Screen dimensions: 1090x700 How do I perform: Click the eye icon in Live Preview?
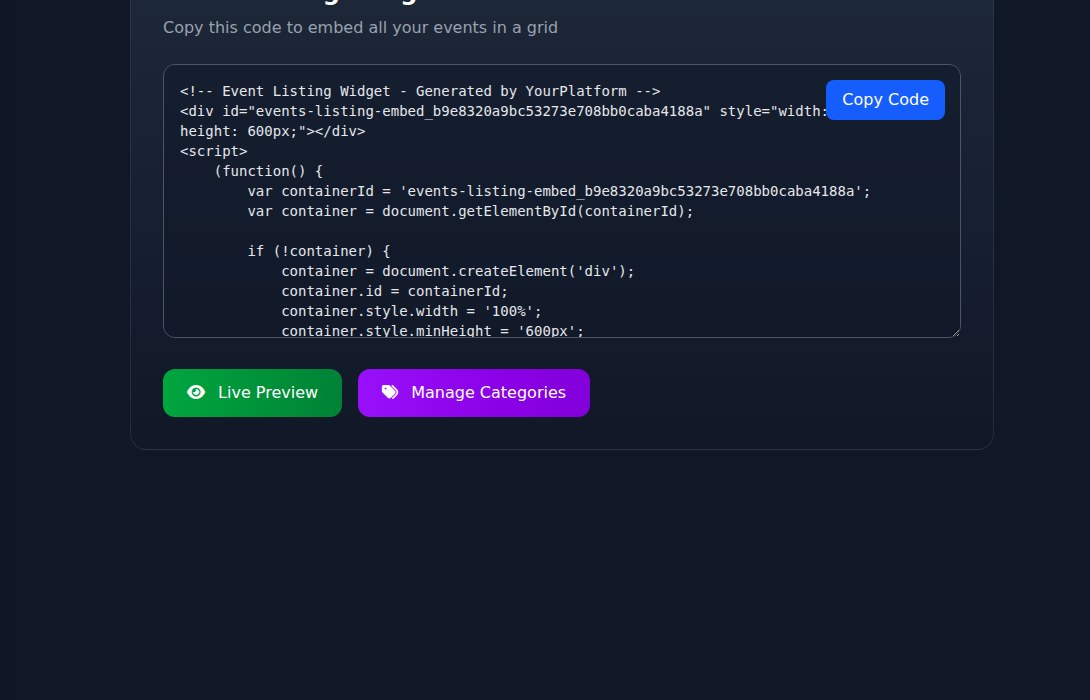click(x=196, y=393)
